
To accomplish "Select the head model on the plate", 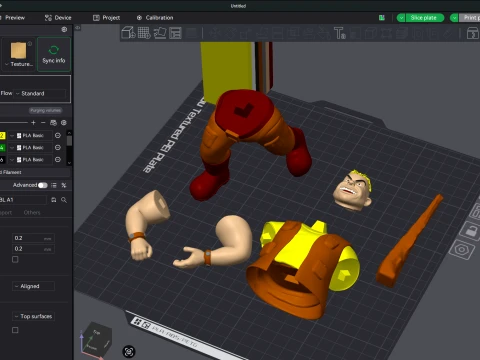I will (x=353, y=191).
